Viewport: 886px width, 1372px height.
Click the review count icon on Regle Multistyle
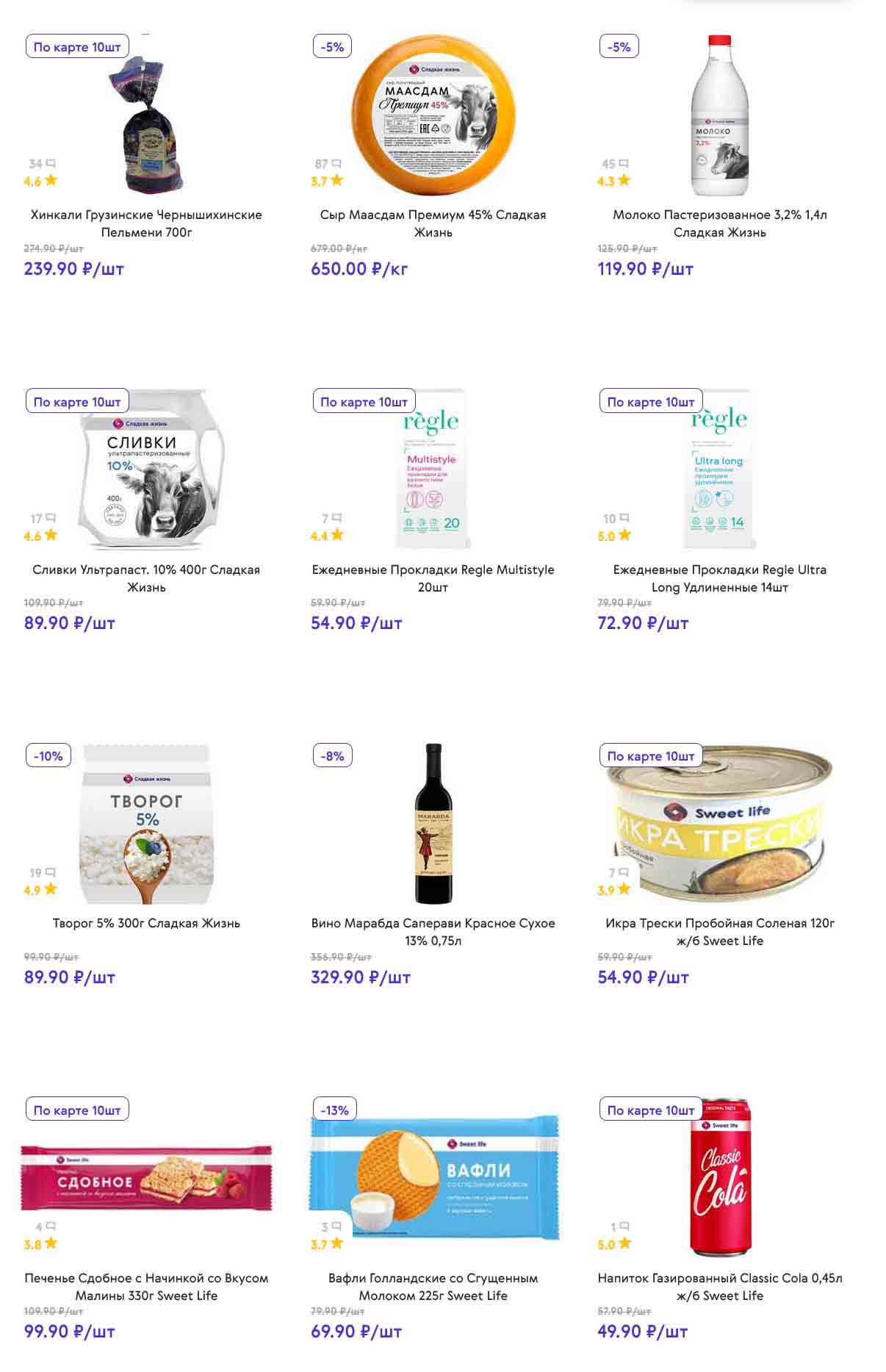coord(337,518)
